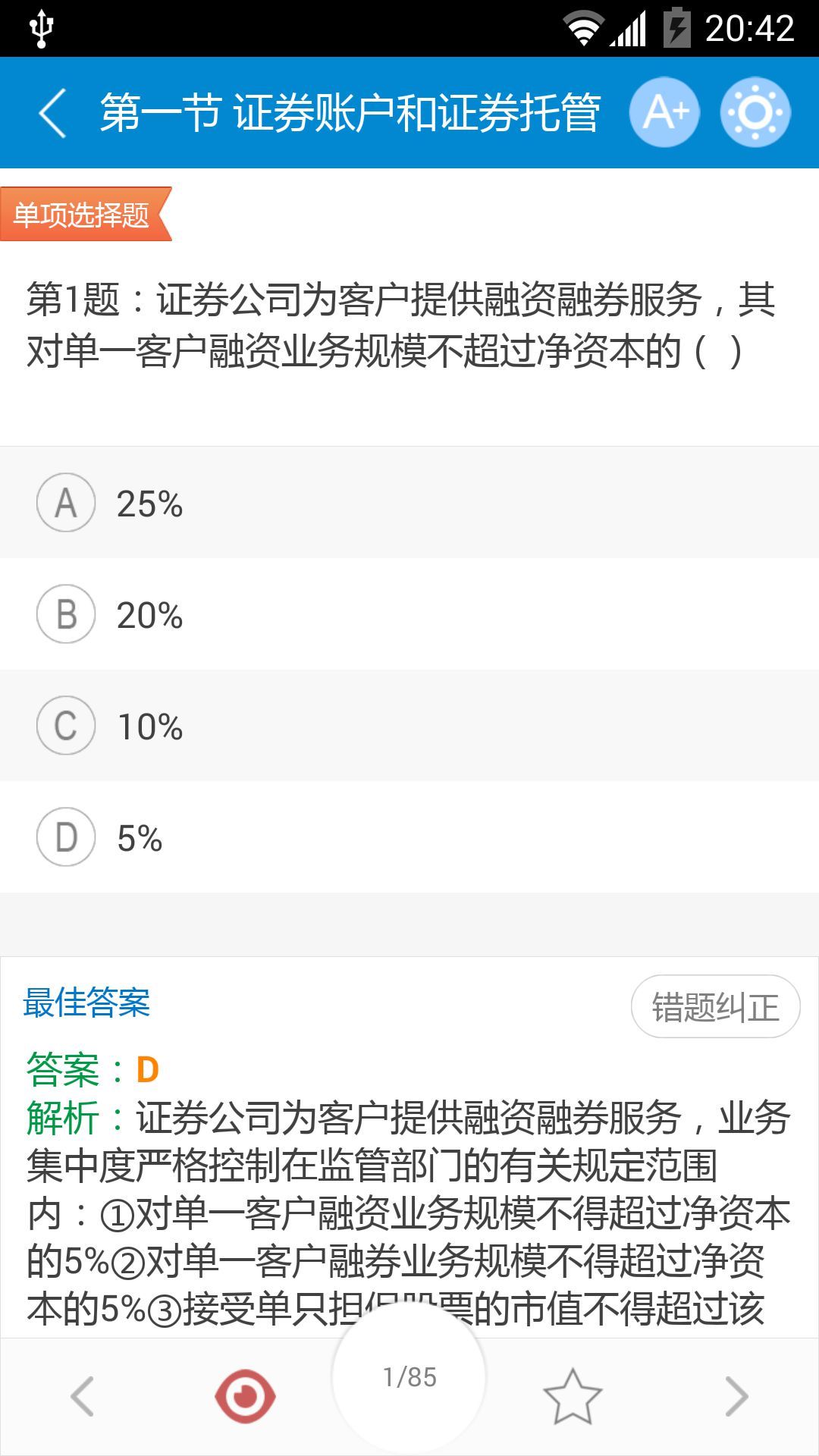
Task: Click the 错题纠正 button
Action: (x=715, y=1007)
